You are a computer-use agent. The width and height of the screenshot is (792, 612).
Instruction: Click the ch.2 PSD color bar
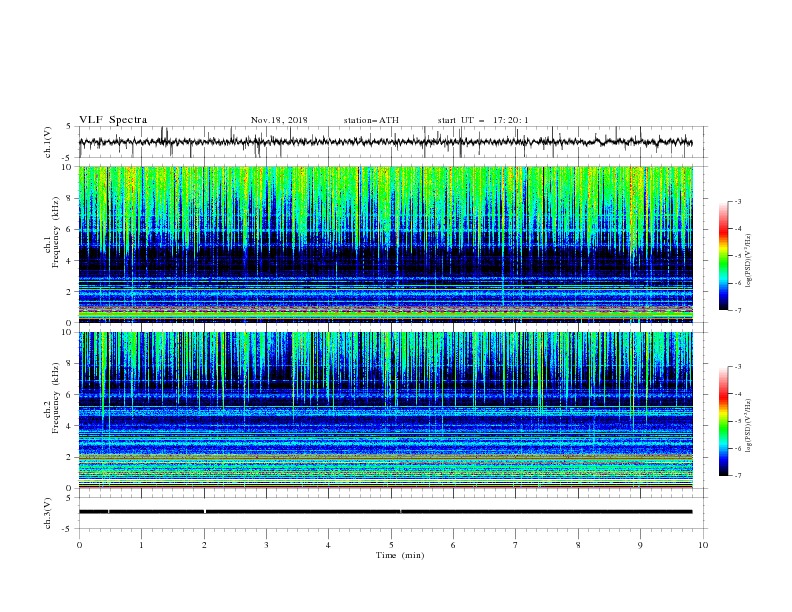724,421
